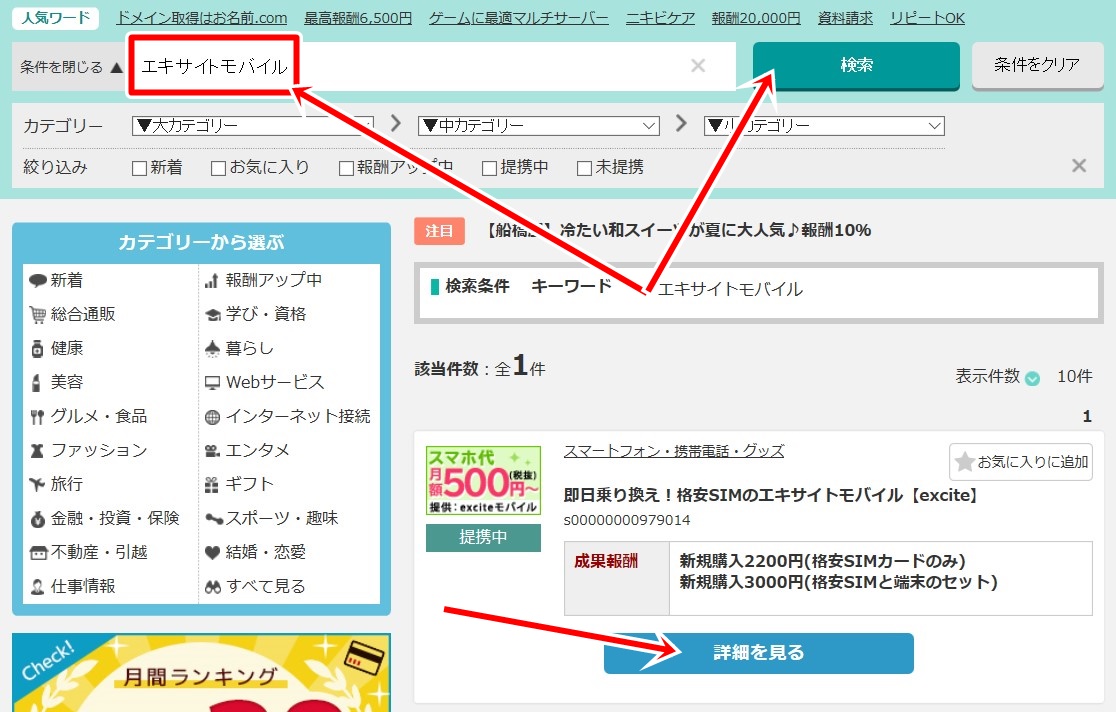Viewport: 1116px width, 712px height.
Task: Select 結婚・恋愛 heart icon
Action: [x=256, y=553]
